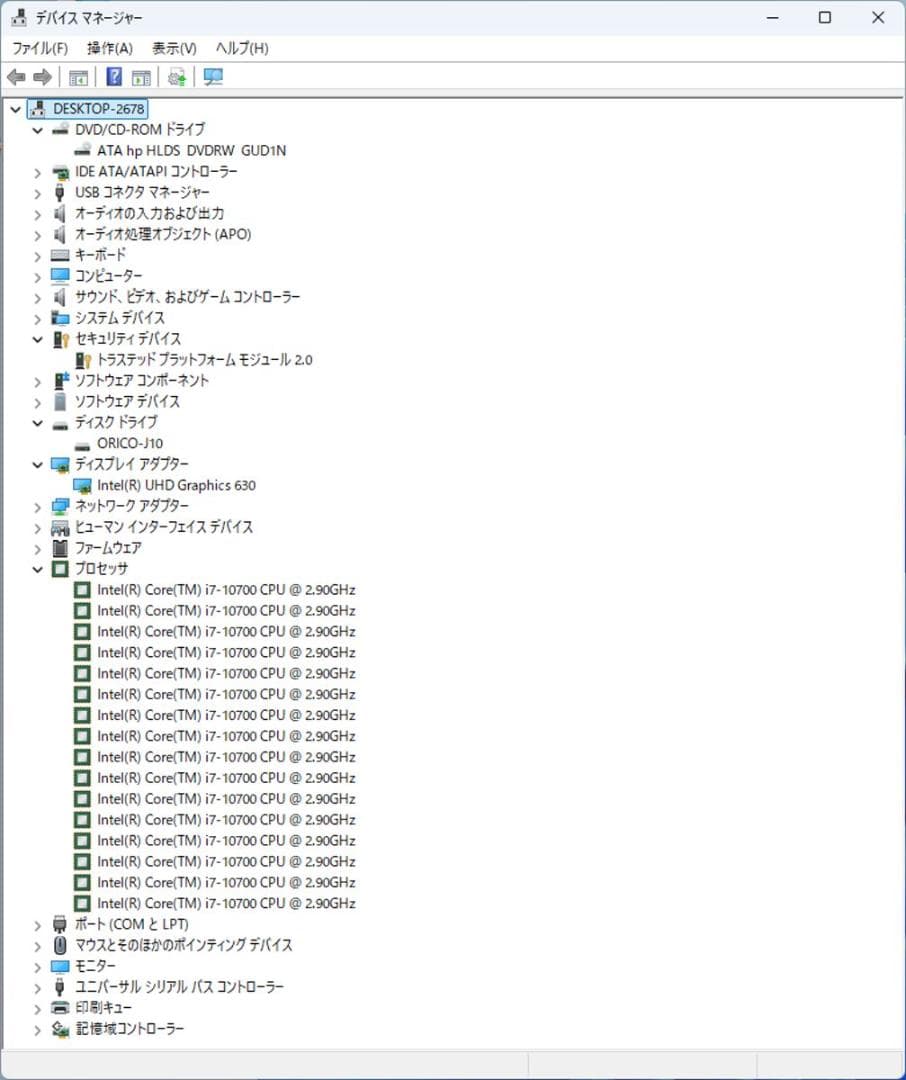Collapse the プロセッサ category
Screen dimensions: 906x1080
coord(37,568)
